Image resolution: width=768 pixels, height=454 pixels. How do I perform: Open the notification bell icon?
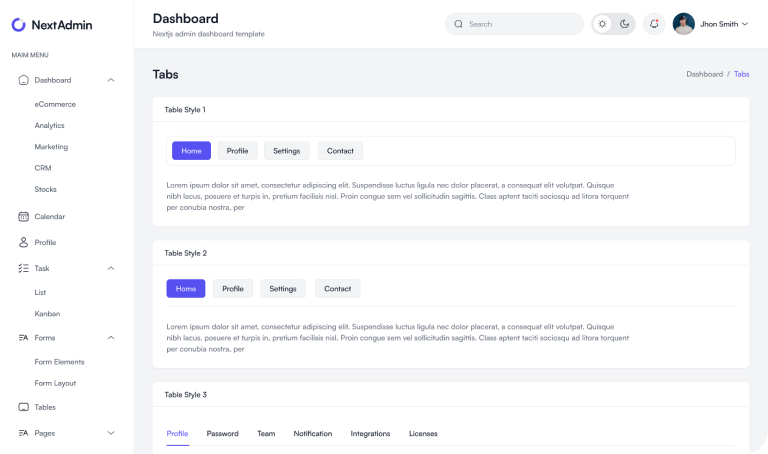coord(654,24)
